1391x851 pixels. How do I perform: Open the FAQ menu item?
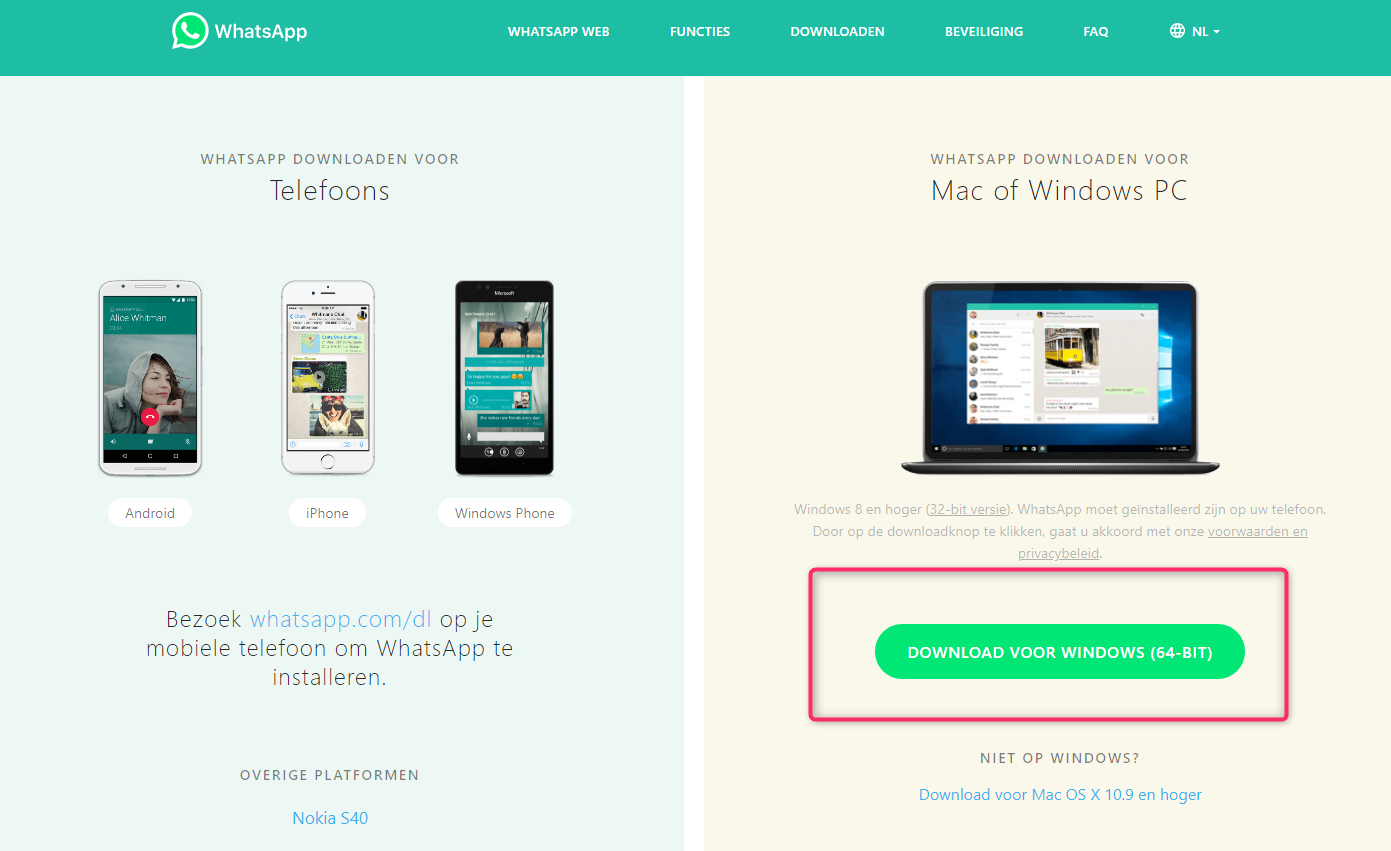coord(1096,32)
